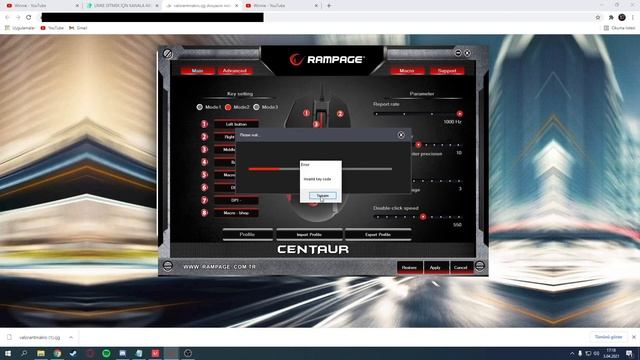Click the Import Profile button

[x=309, y=234]
